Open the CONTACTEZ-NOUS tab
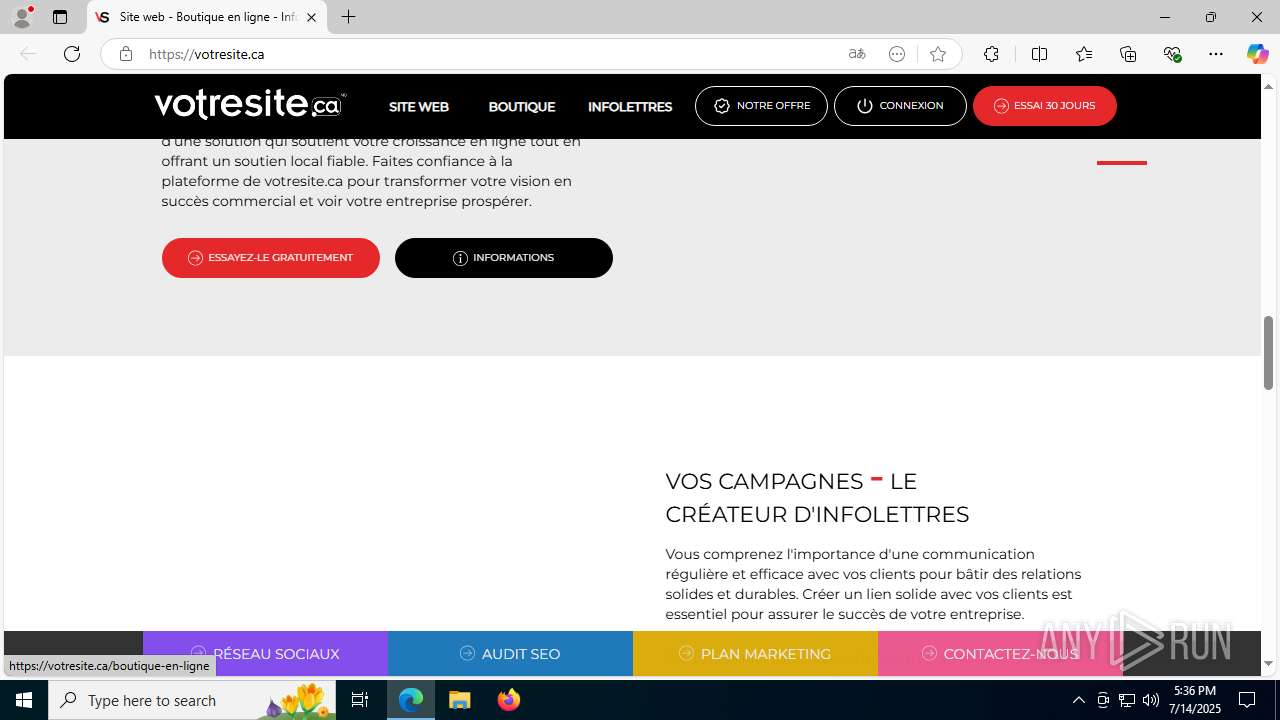The height and width of the screenshot is (720, 1280). 1000,654
